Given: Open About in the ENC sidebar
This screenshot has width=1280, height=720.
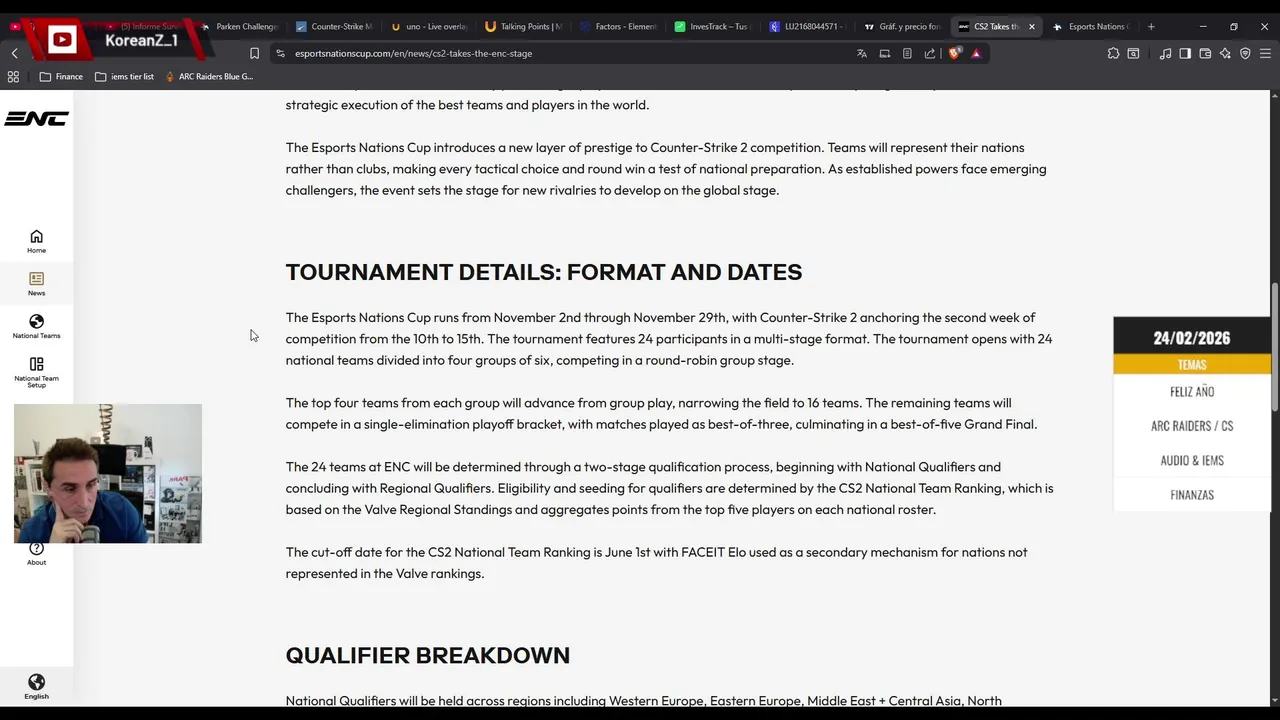Looking at the screenshot, I should point(36,553).
